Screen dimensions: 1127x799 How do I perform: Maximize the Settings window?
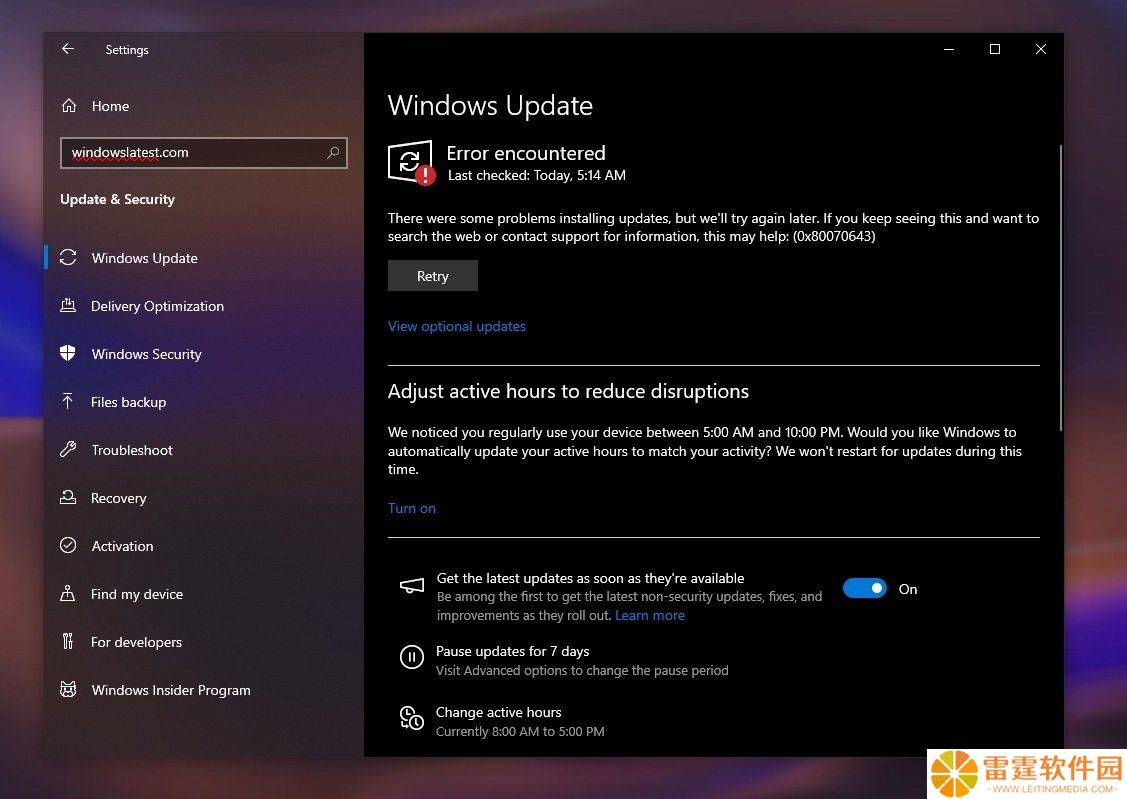point(995,49)
